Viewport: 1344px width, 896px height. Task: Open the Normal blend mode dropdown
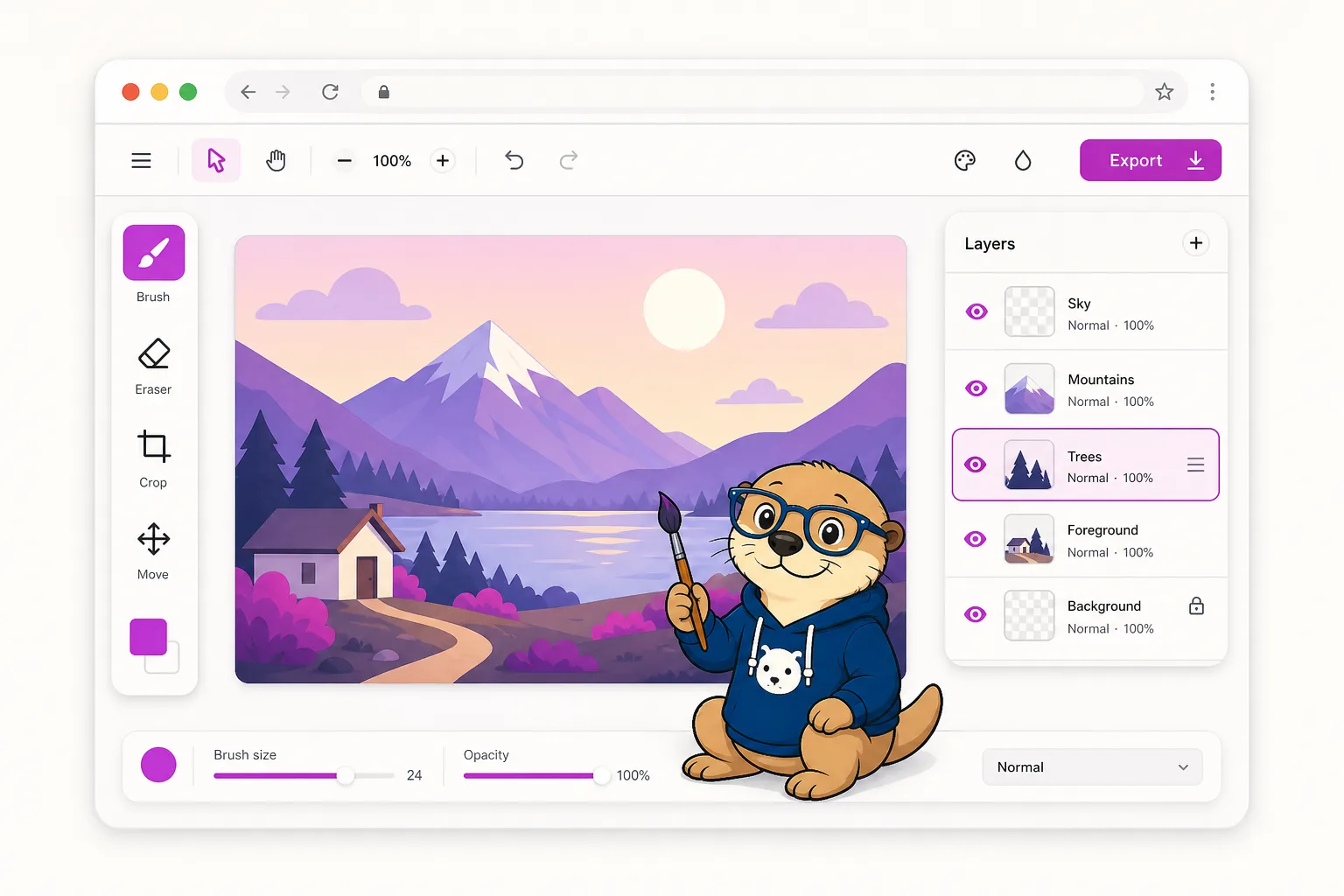point(1092,767)
